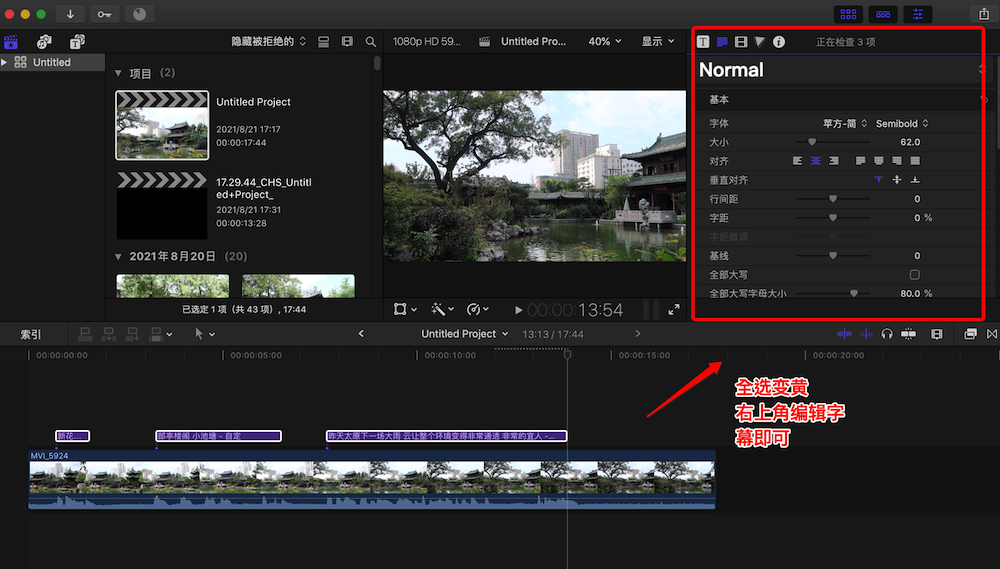1000x569 pixels.
Task: Open the 隐藏被拒绝的 filter dropdown
Action: coord(269,42)
